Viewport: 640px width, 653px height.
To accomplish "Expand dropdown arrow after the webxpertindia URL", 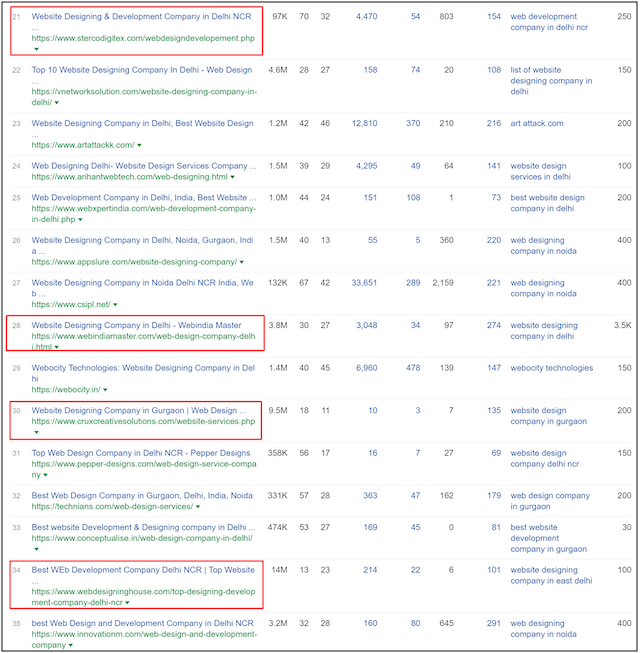I will (x=80, y=219).
